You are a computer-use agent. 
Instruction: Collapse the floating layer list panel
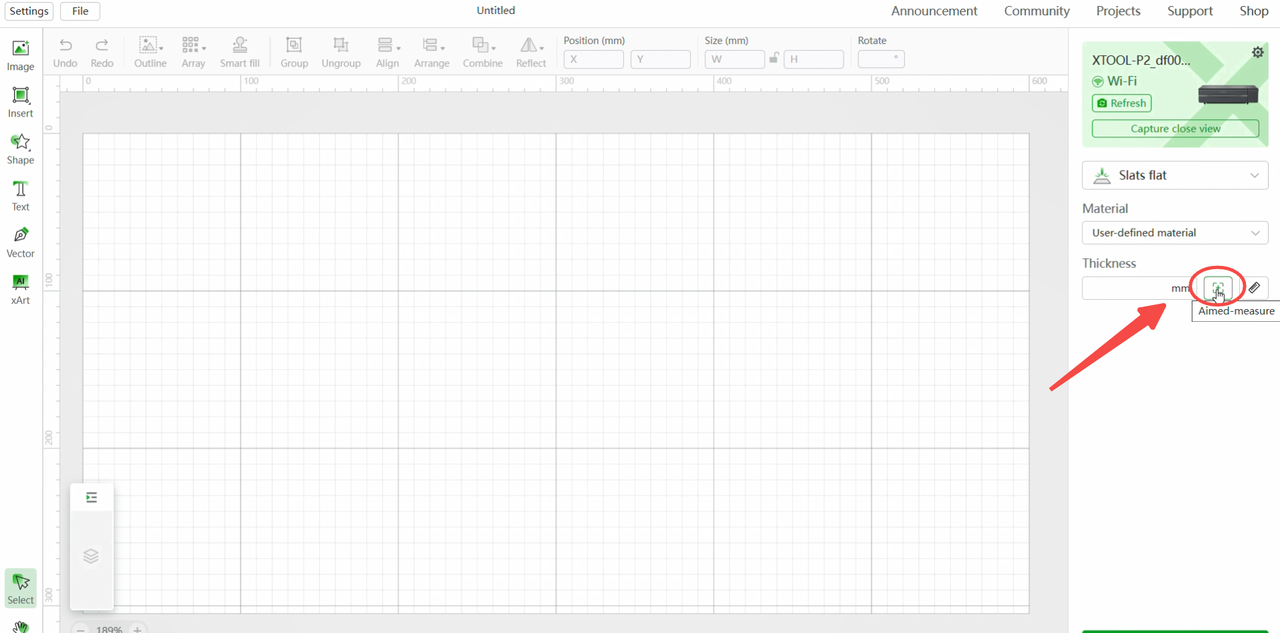point(91,498)
